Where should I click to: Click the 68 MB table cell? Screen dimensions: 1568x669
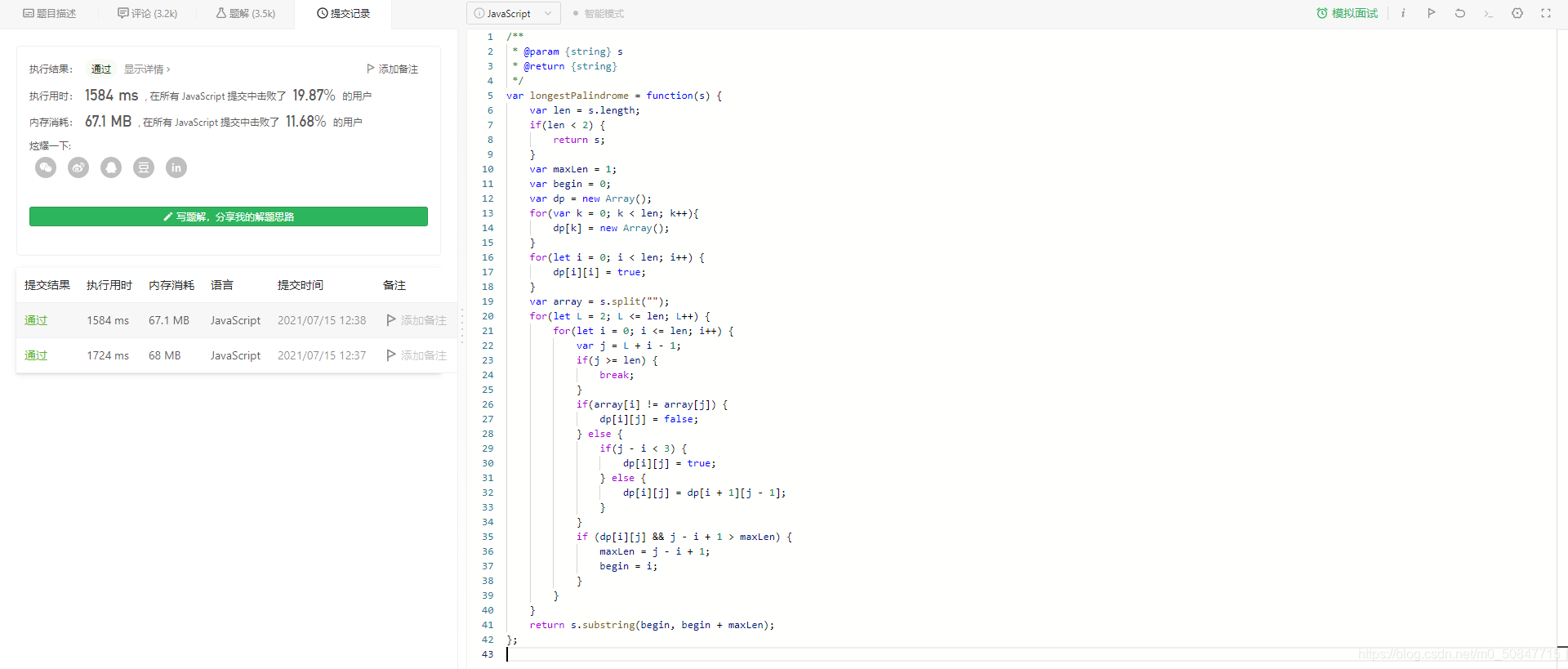point(165,355)
